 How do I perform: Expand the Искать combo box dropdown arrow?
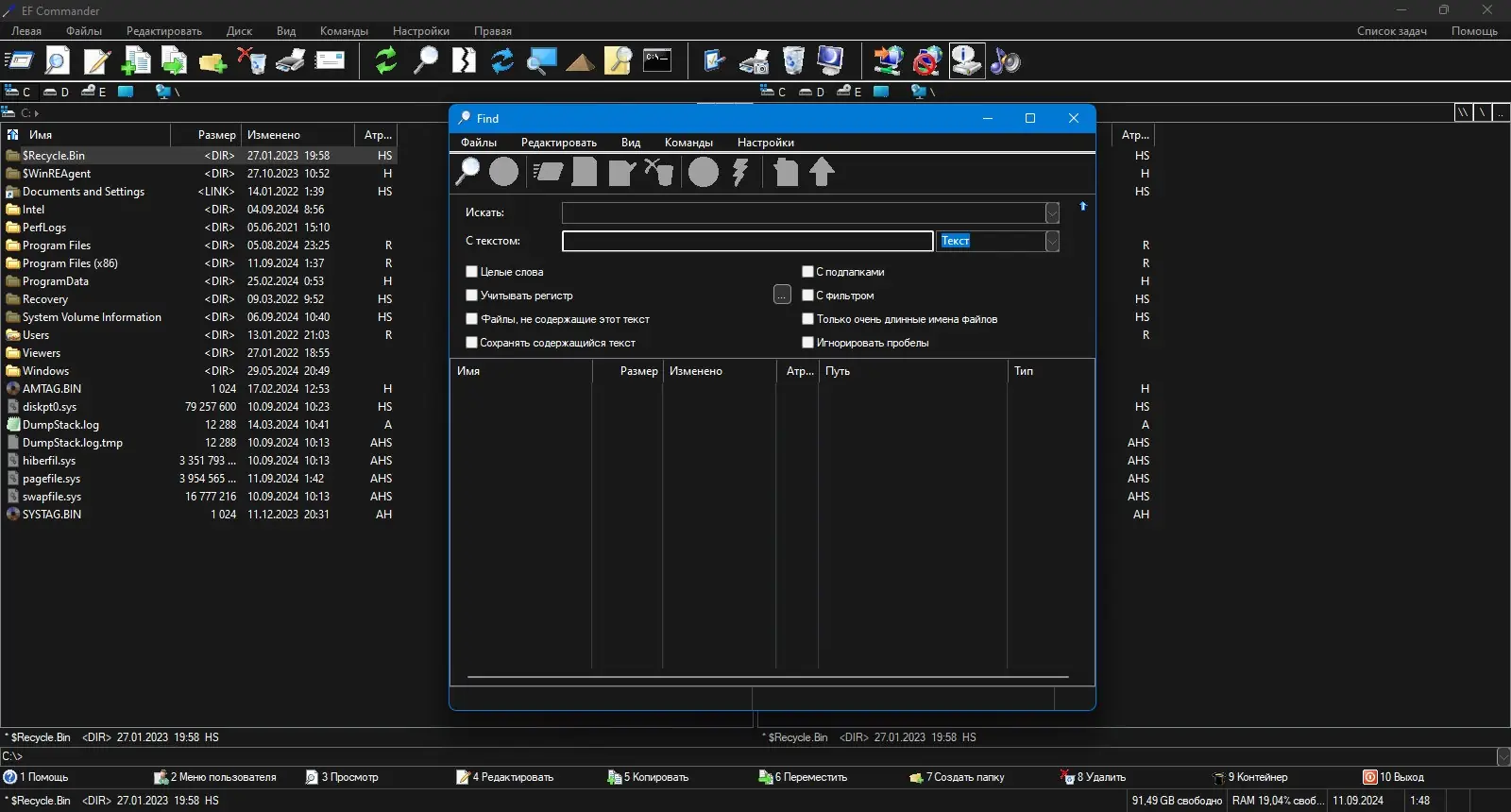coord(1052,213)
